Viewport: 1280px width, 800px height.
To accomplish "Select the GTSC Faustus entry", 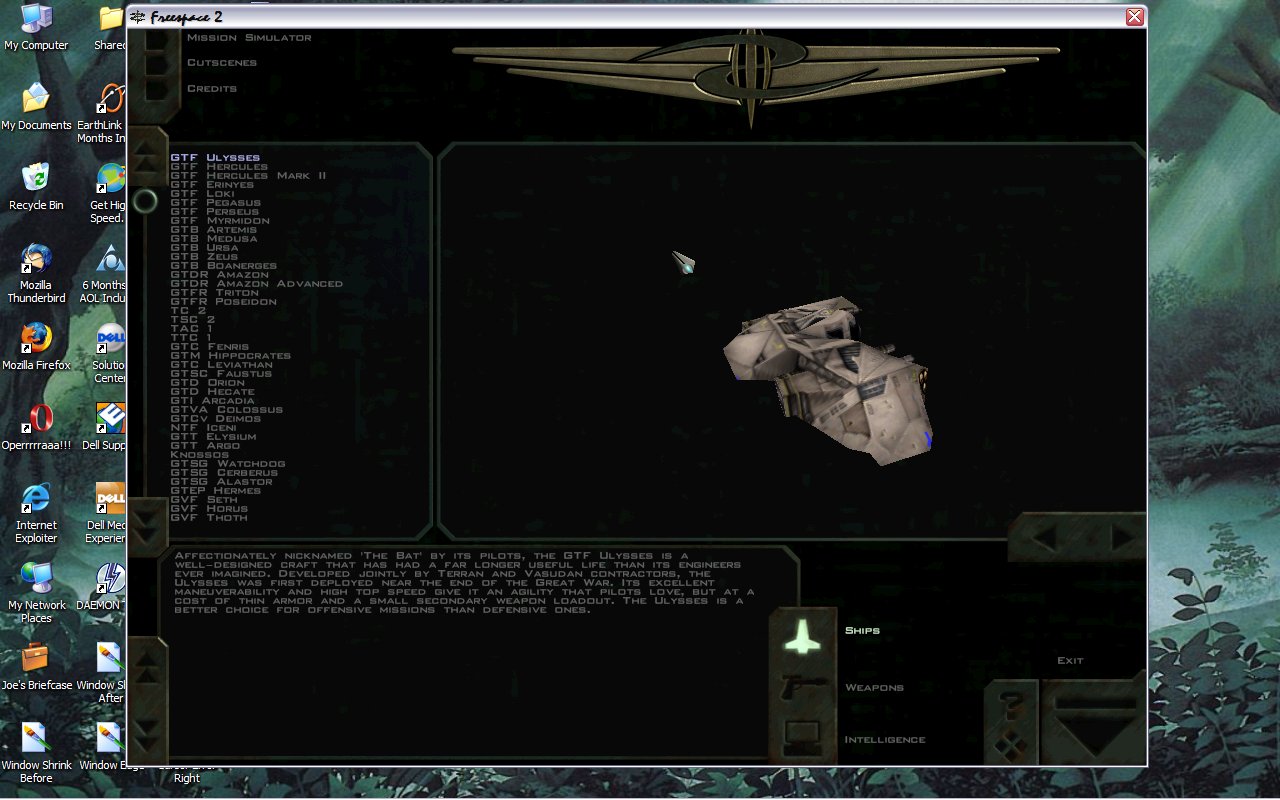I will (221, 374).
